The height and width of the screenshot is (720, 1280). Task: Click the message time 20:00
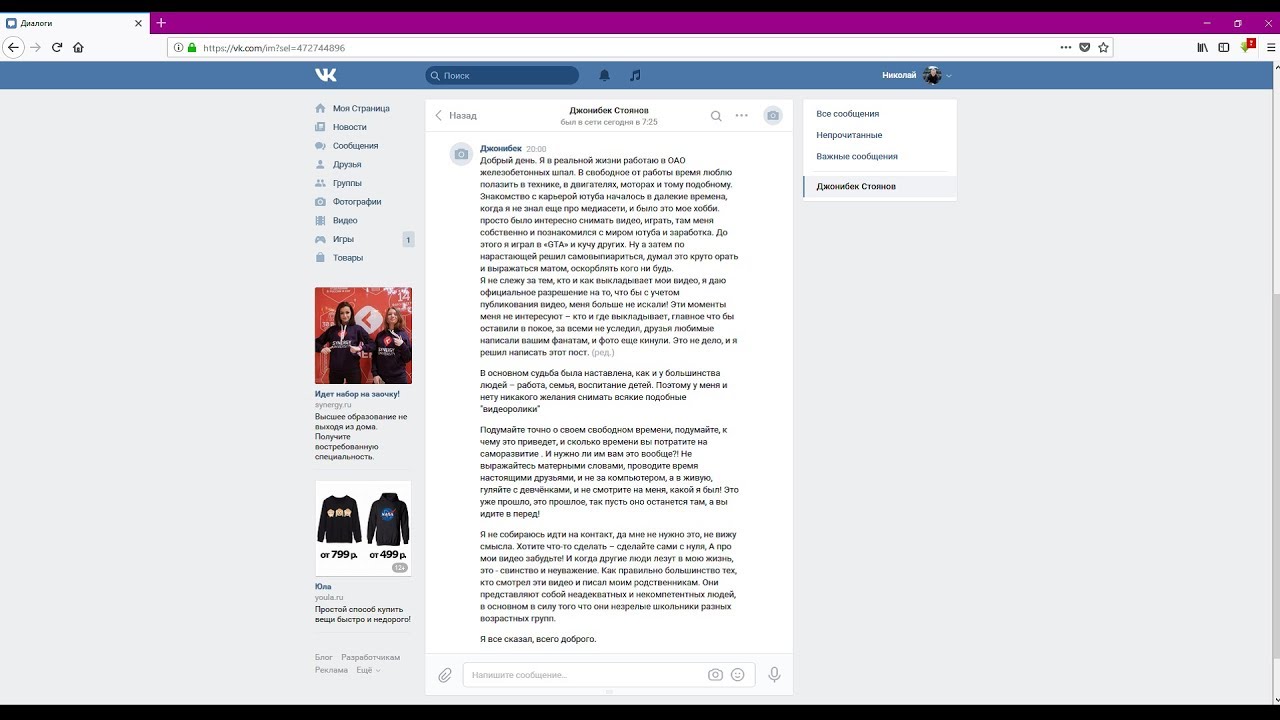(x=536, y=149)
